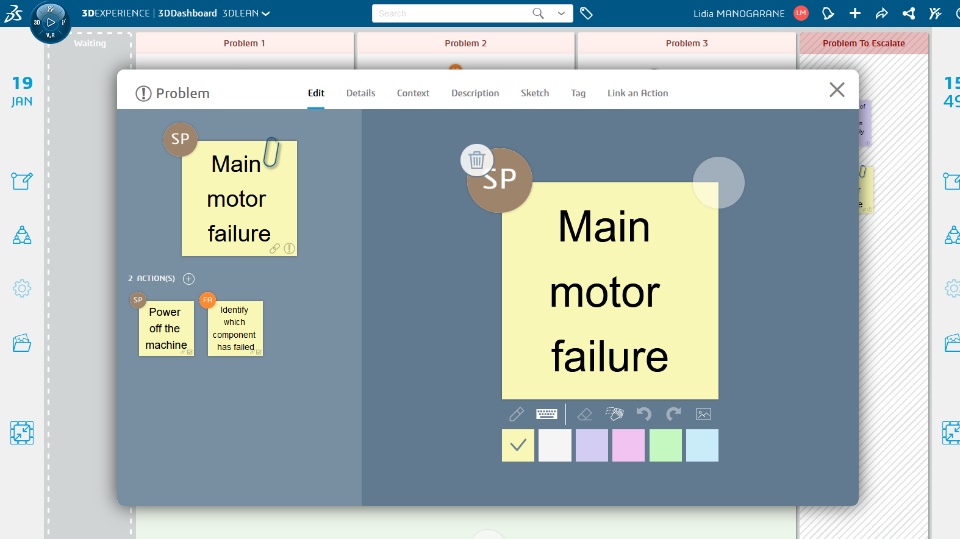Click the search magnifier icon
Screen dimensions: 960x539
coord(538,13)
